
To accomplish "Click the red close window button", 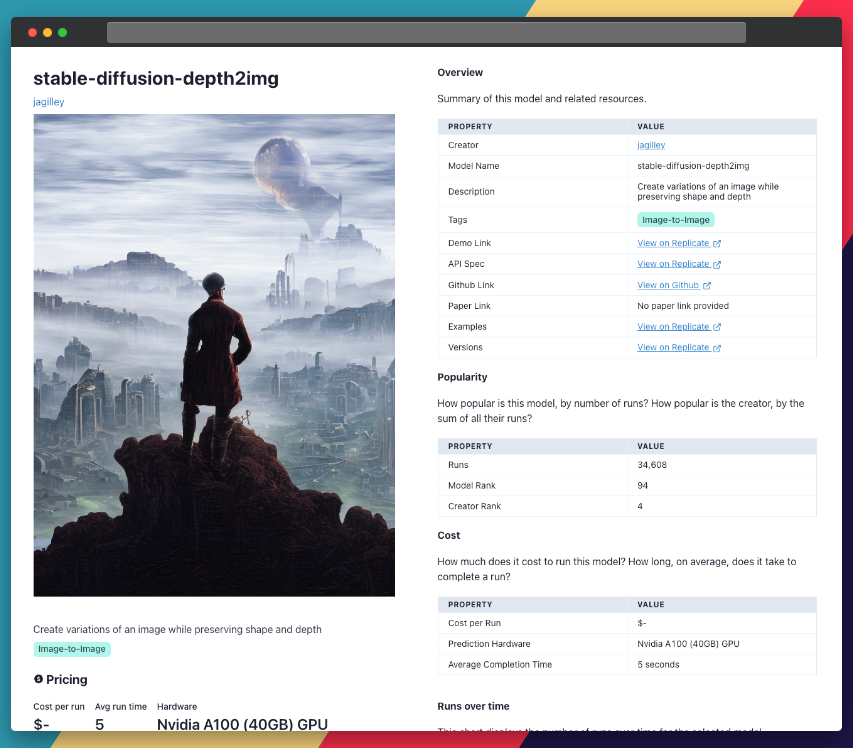I will coord(33,33).
